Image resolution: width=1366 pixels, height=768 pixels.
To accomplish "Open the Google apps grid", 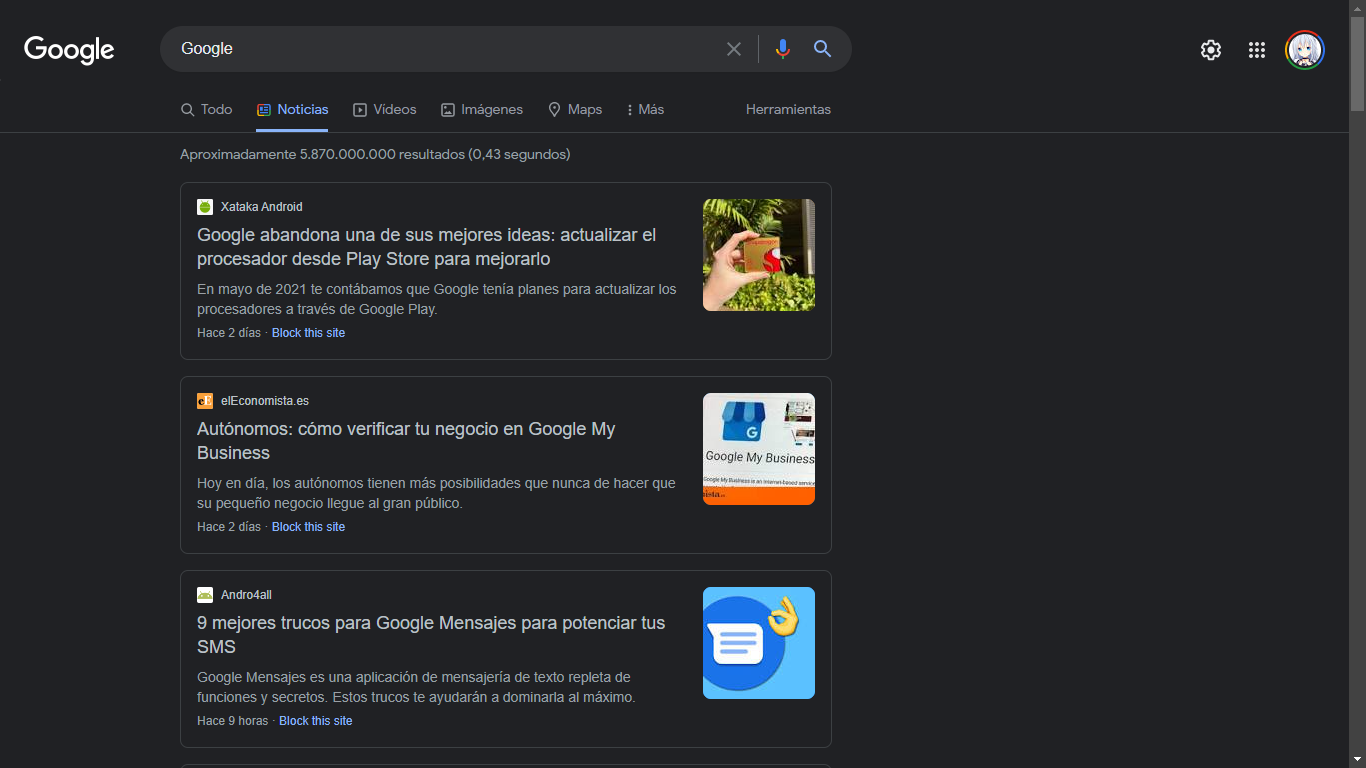I will pyautogui.click(x=1257, y=50).
